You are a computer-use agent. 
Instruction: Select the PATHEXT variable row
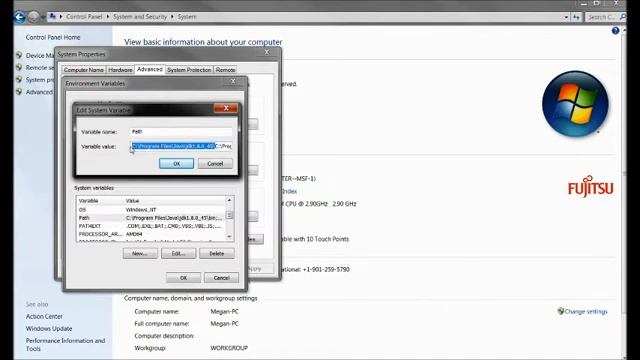click(x=151, y=226)
